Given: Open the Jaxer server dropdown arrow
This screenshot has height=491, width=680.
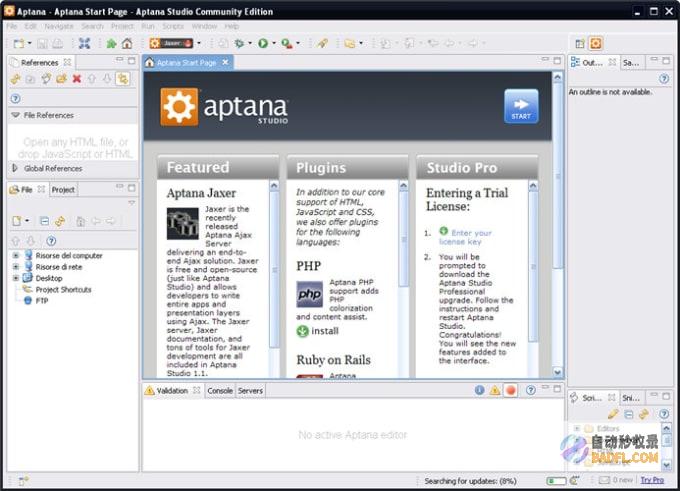Looking at the screenshot, I should [199, 43].
